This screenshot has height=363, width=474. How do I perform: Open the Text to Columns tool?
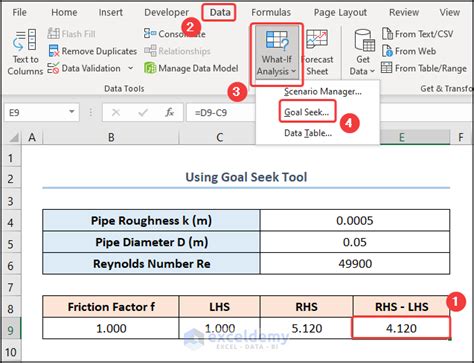(25, 52)
